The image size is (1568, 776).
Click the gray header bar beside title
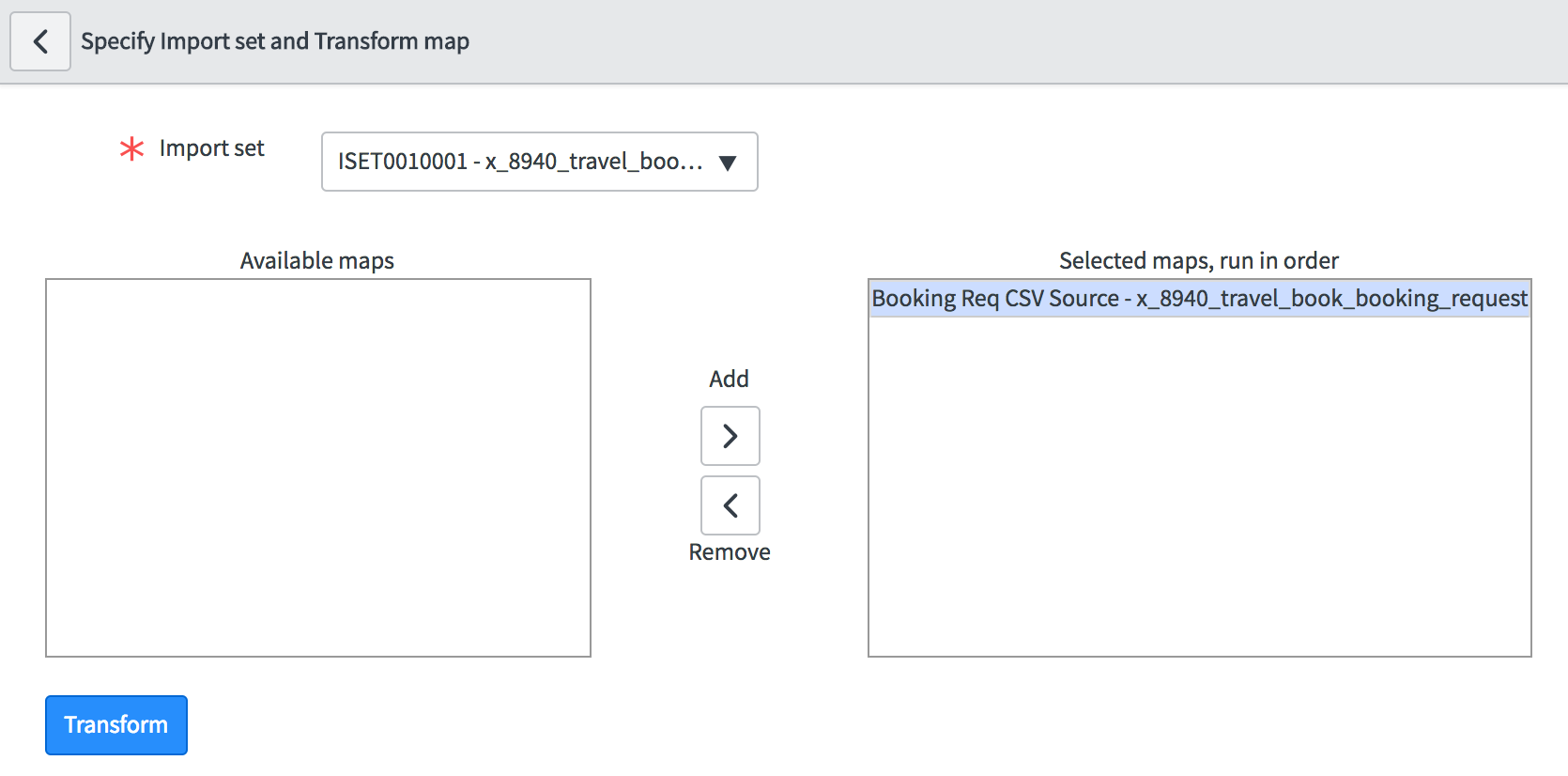(x=1014, y=41)
